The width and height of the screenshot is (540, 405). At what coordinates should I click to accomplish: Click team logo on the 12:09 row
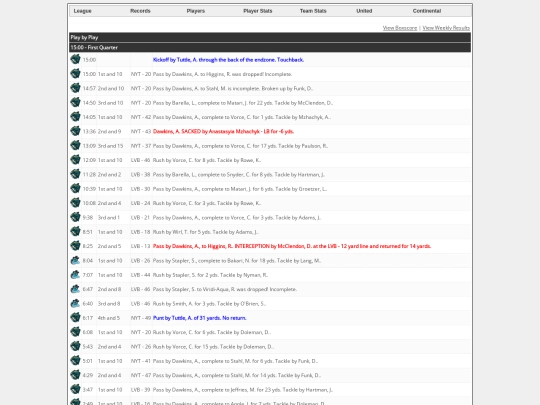coord(75,160)
